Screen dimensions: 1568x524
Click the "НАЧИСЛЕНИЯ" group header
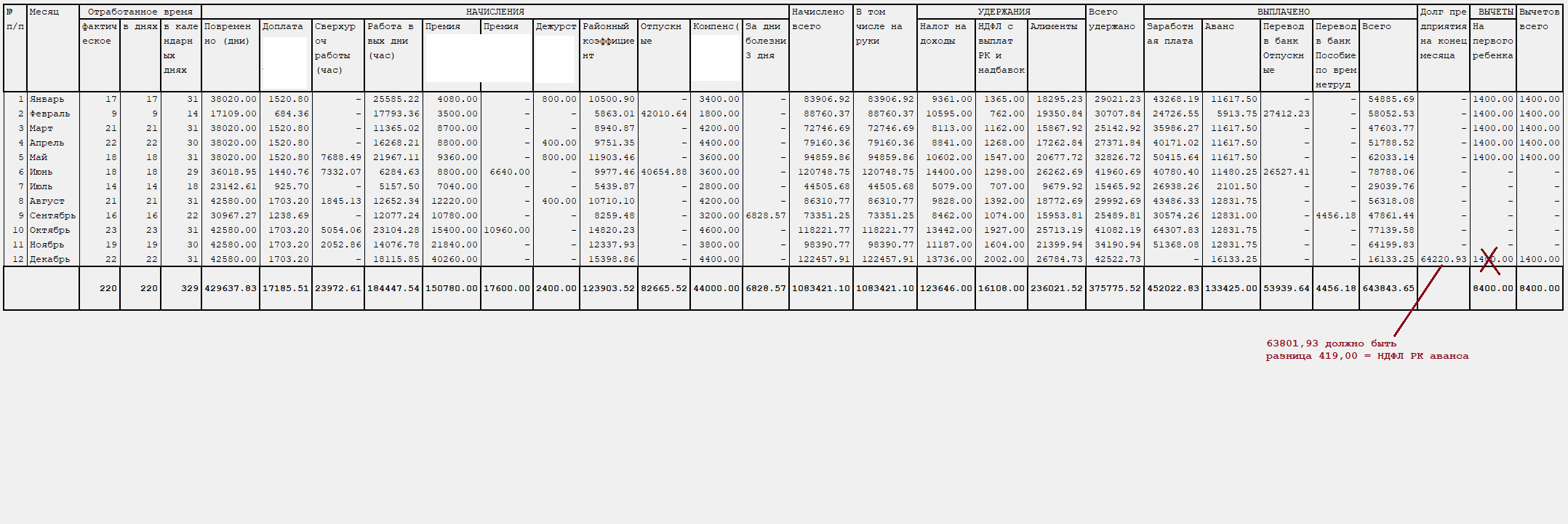pos(495,12)
